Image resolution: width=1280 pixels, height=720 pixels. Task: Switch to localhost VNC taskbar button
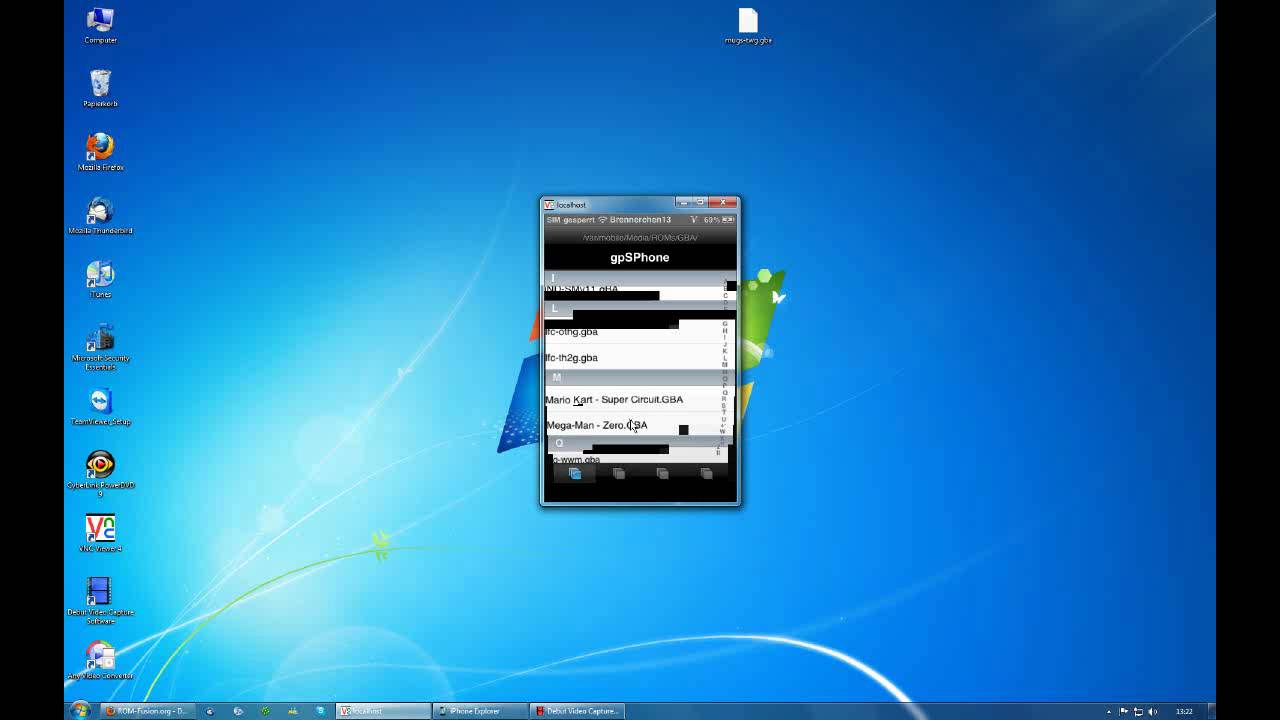(383, 711)
